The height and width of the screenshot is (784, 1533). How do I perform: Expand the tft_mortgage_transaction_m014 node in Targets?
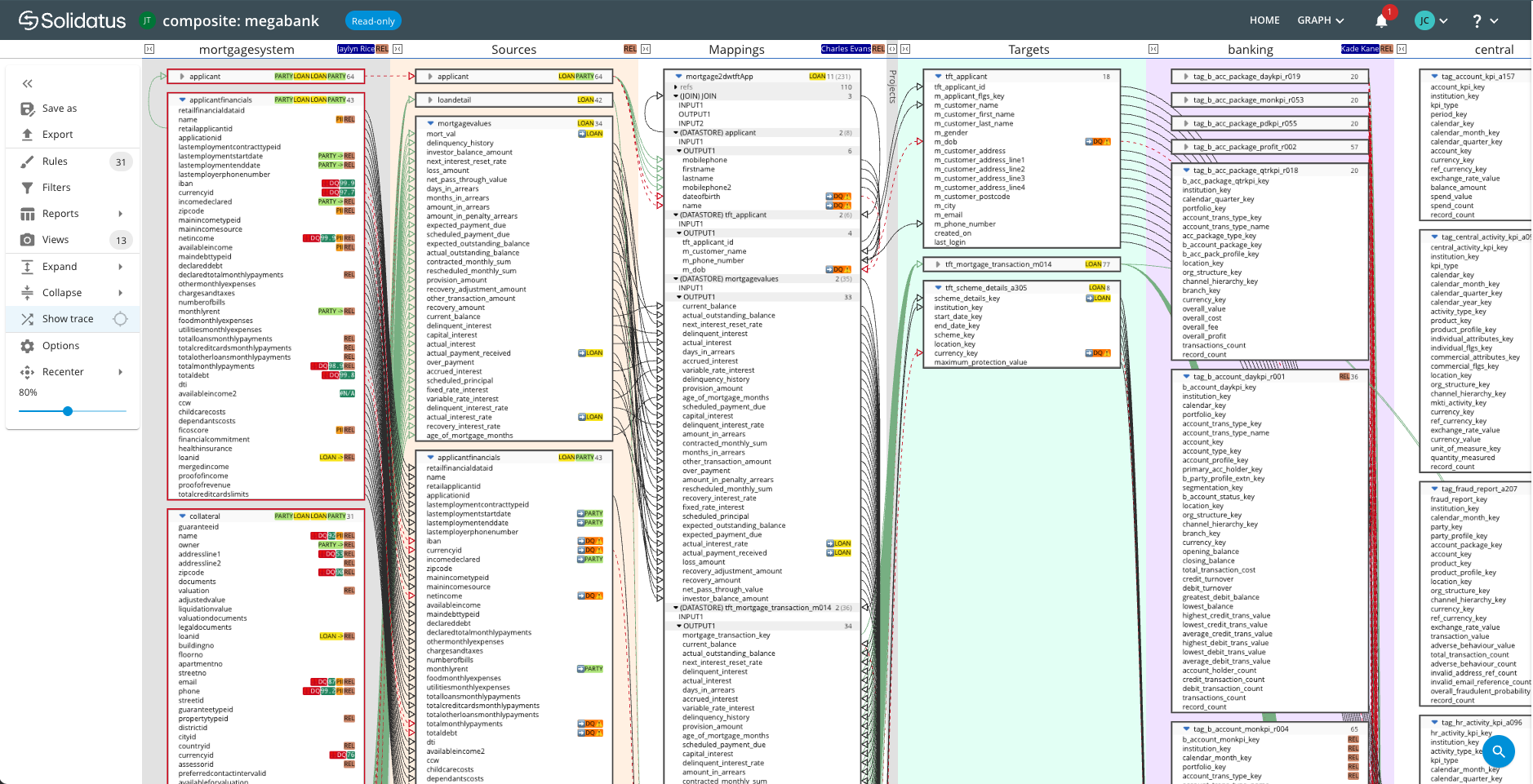(937, 264)
